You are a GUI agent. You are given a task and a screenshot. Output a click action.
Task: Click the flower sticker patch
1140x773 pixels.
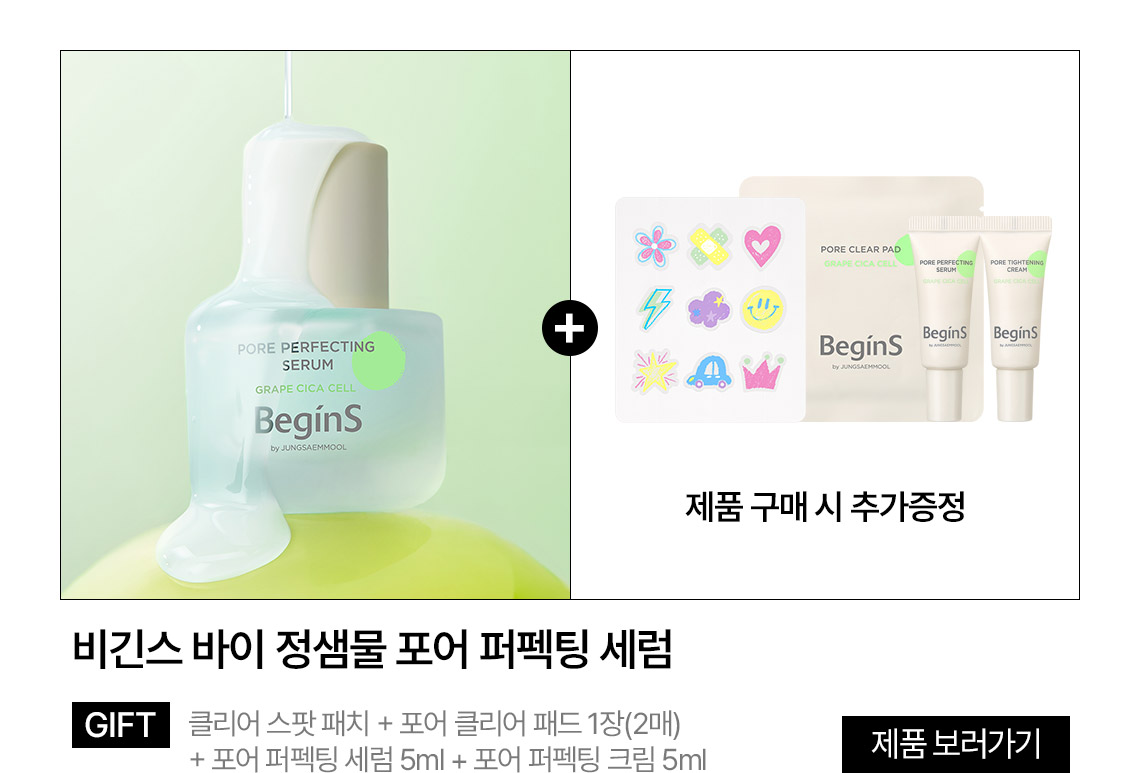(654, 245)
